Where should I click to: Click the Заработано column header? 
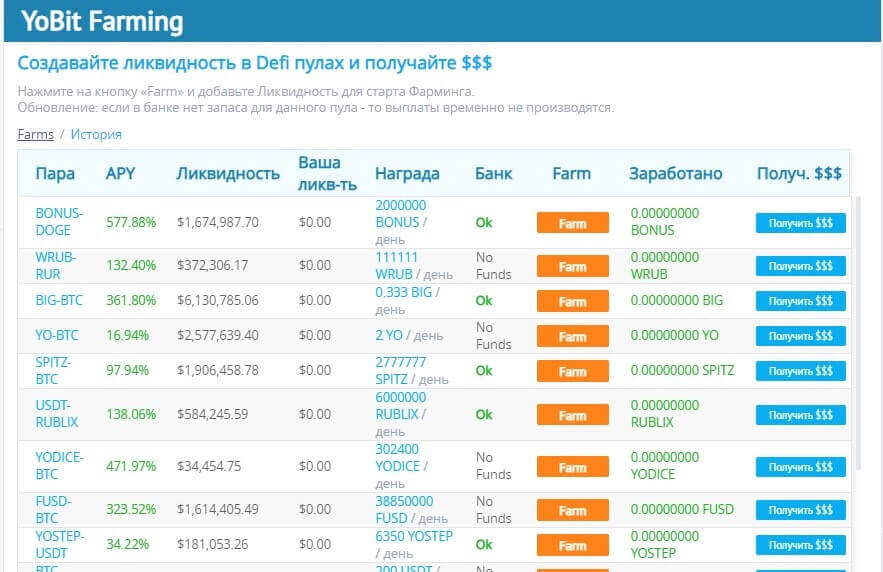pyautogui.click(x=675, y=173)
